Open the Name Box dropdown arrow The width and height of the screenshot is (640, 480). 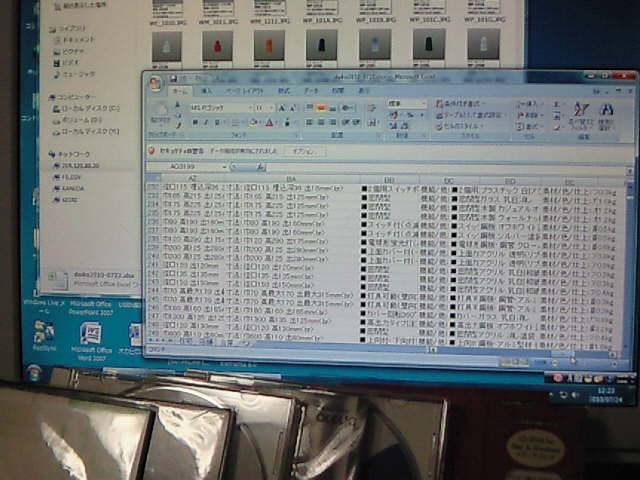pos(224,167)
